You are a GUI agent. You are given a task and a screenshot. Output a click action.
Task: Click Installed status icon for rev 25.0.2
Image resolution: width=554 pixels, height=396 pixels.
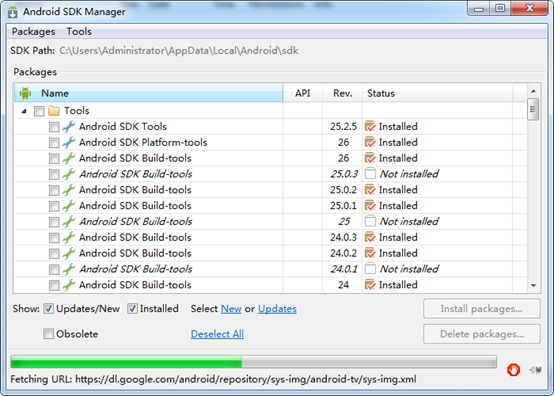[x=370, y=190]
